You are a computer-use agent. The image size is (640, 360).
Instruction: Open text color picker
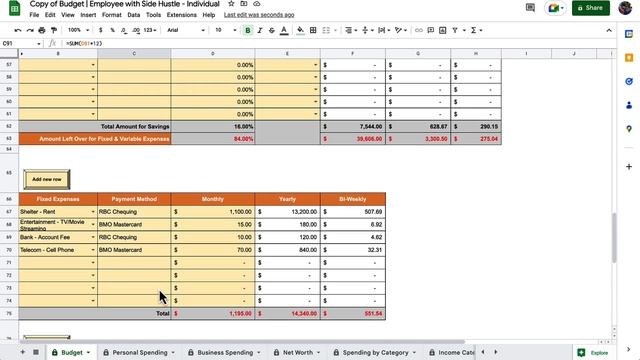(x=284, y=30)
